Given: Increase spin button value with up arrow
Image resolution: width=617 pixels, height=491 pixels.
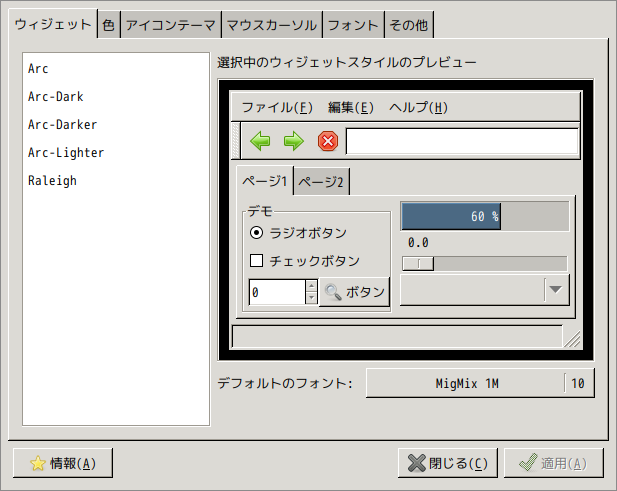Looking at the screenshot, I should (311, 286).
